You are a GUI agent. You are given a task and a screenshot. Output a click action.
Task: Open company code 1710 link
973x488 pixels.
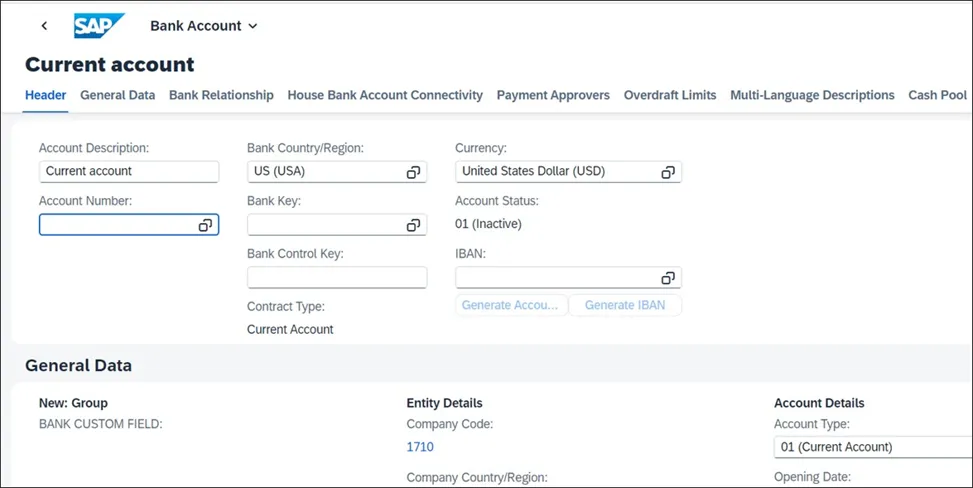pos(420,447)
